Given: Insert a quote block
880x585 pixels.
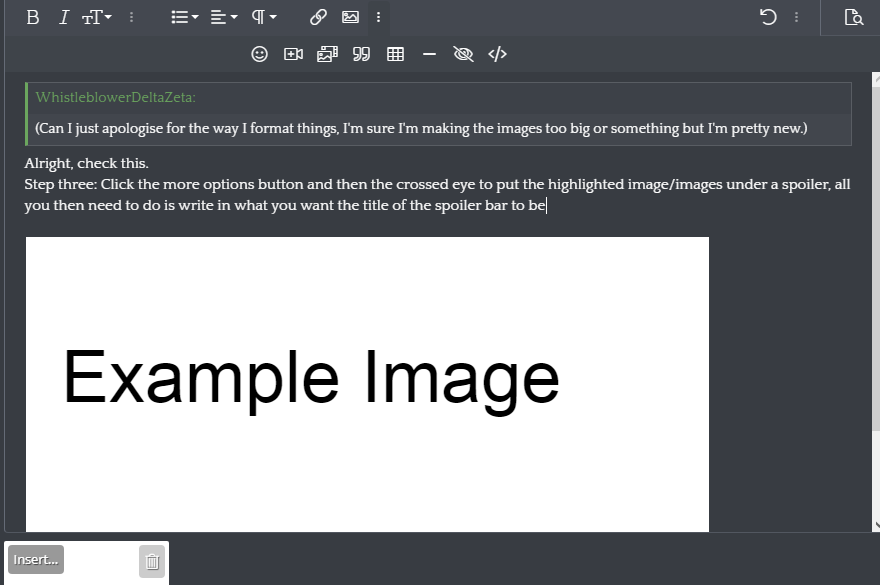Looking at the screenshot, I should click(361, 54).
